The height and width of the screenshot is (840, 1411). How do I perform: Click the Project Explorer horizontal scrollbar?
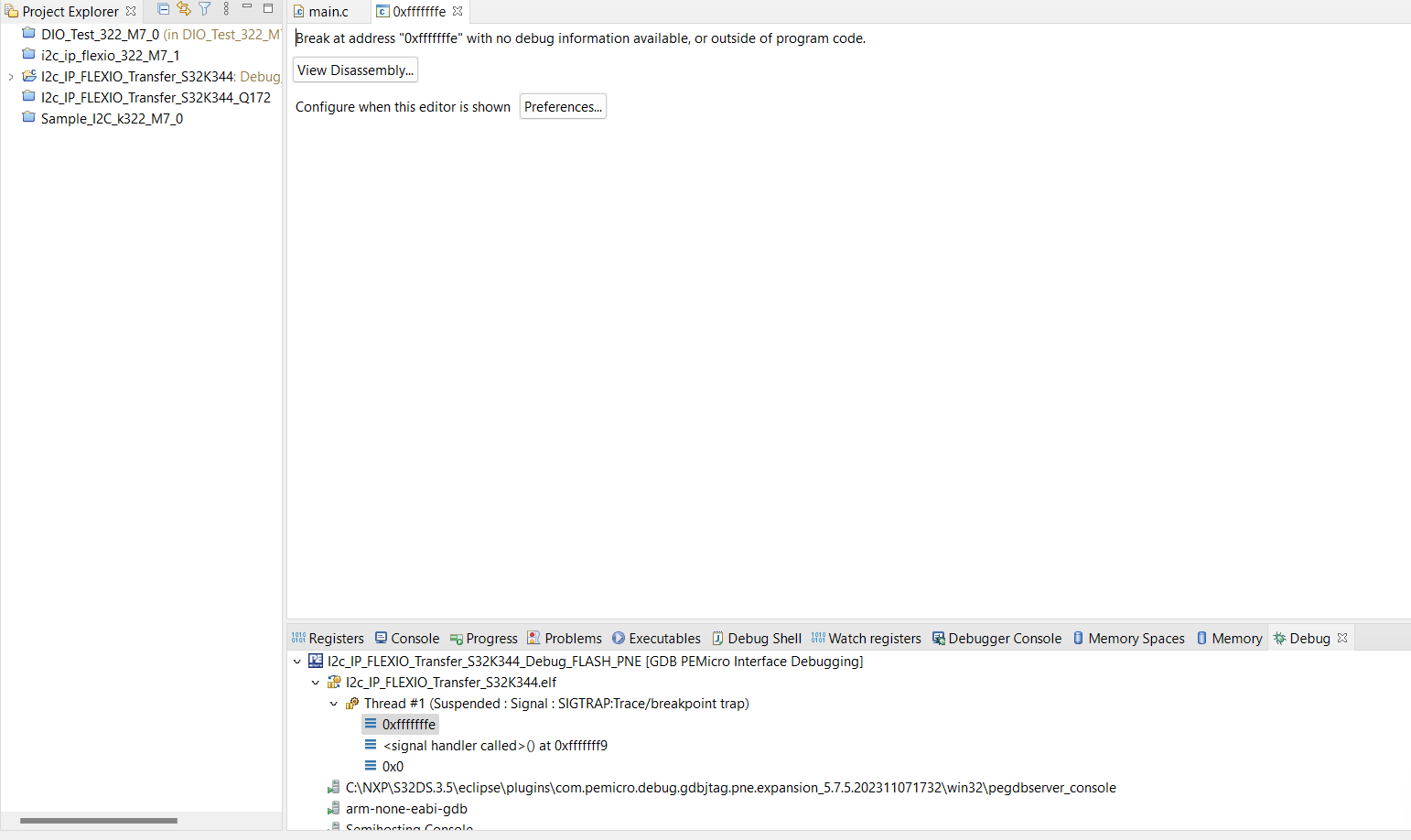click(101, 821)
